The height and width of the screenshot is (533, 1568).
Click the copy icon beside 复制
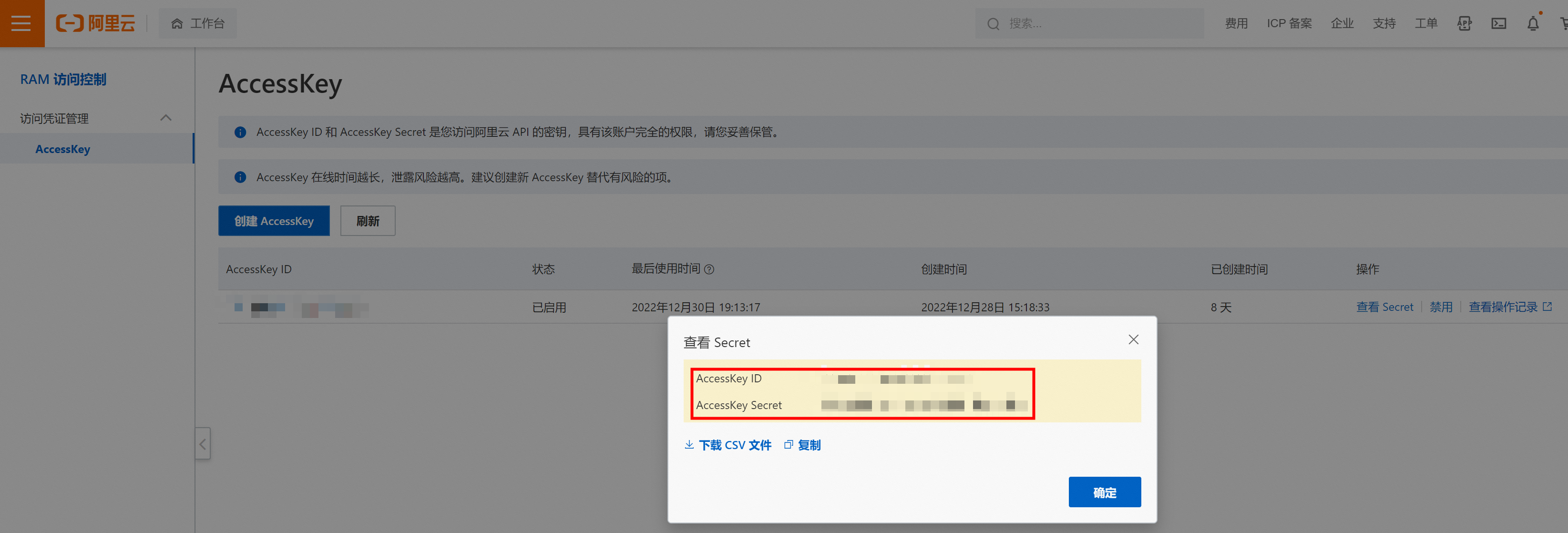click(788, 444)
